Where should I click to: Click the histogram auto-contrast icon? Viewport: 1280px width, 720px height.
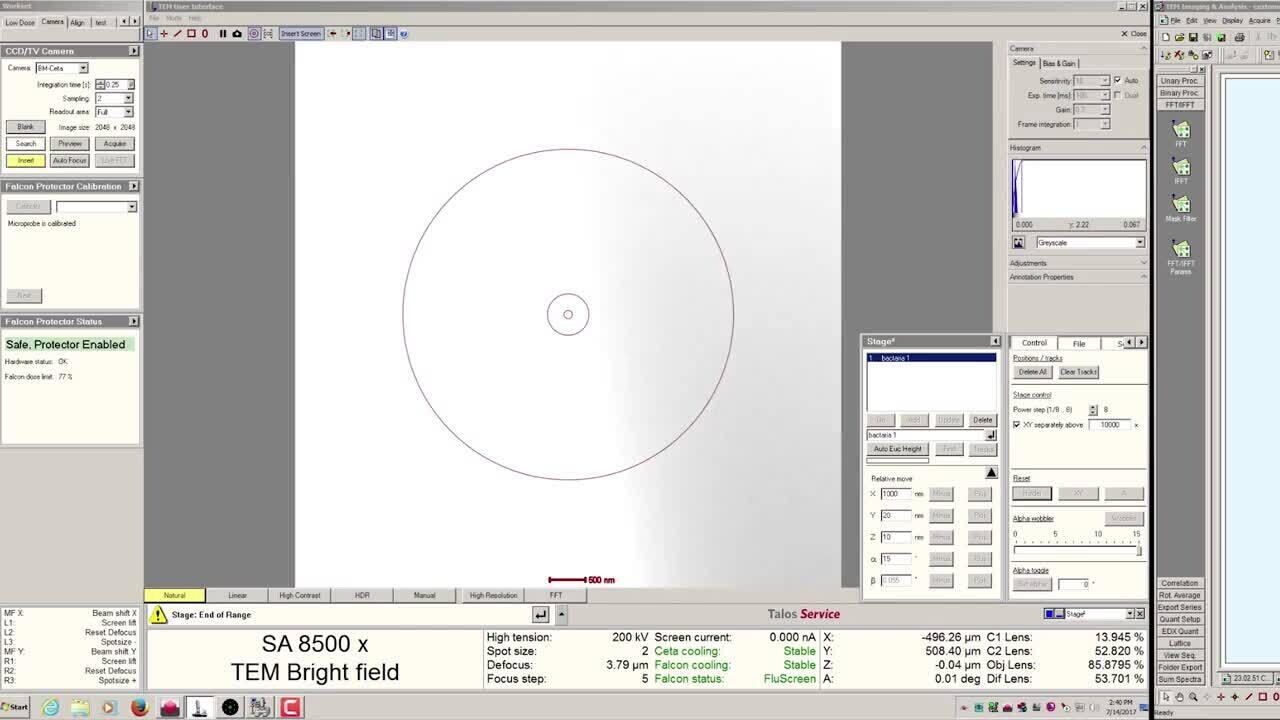coord(1019,243)
